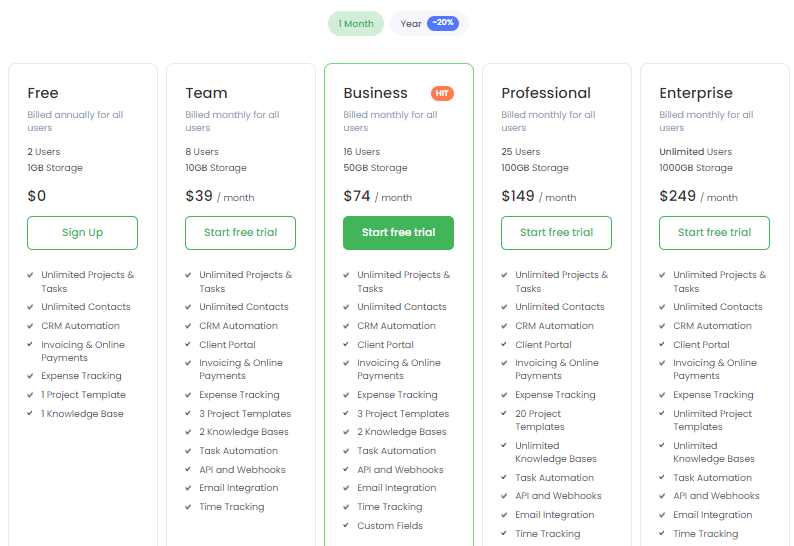Click checkmark next to Team Client Portal
Viewport: 794px width, 546px height.
click(x=190, y=345)
